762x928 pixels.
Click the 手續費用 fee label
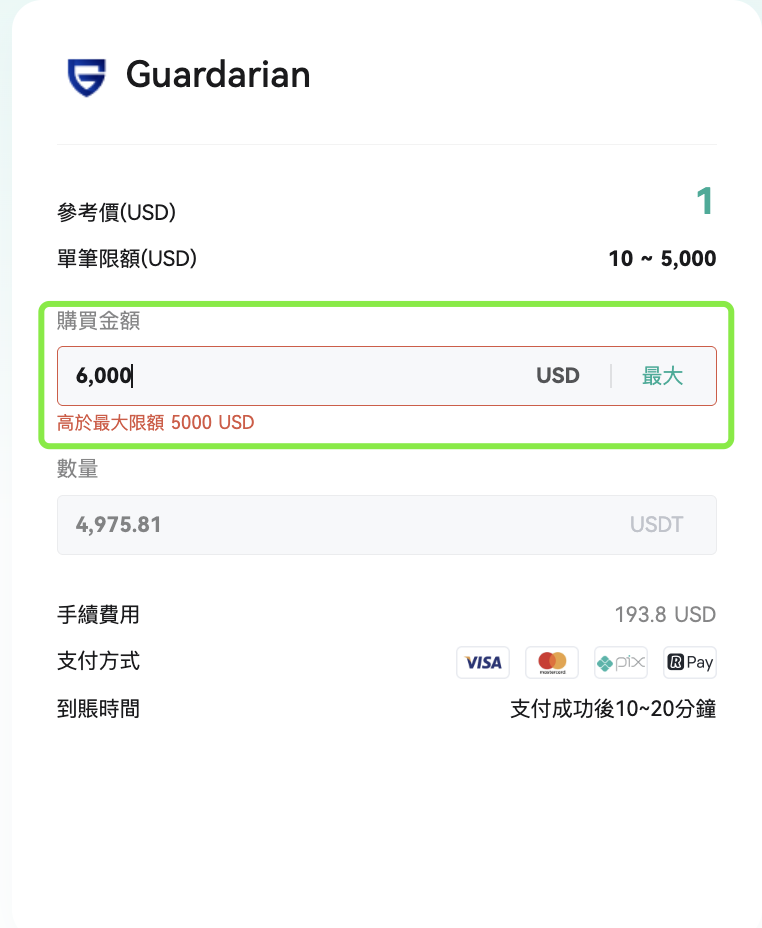click(98, 614)
